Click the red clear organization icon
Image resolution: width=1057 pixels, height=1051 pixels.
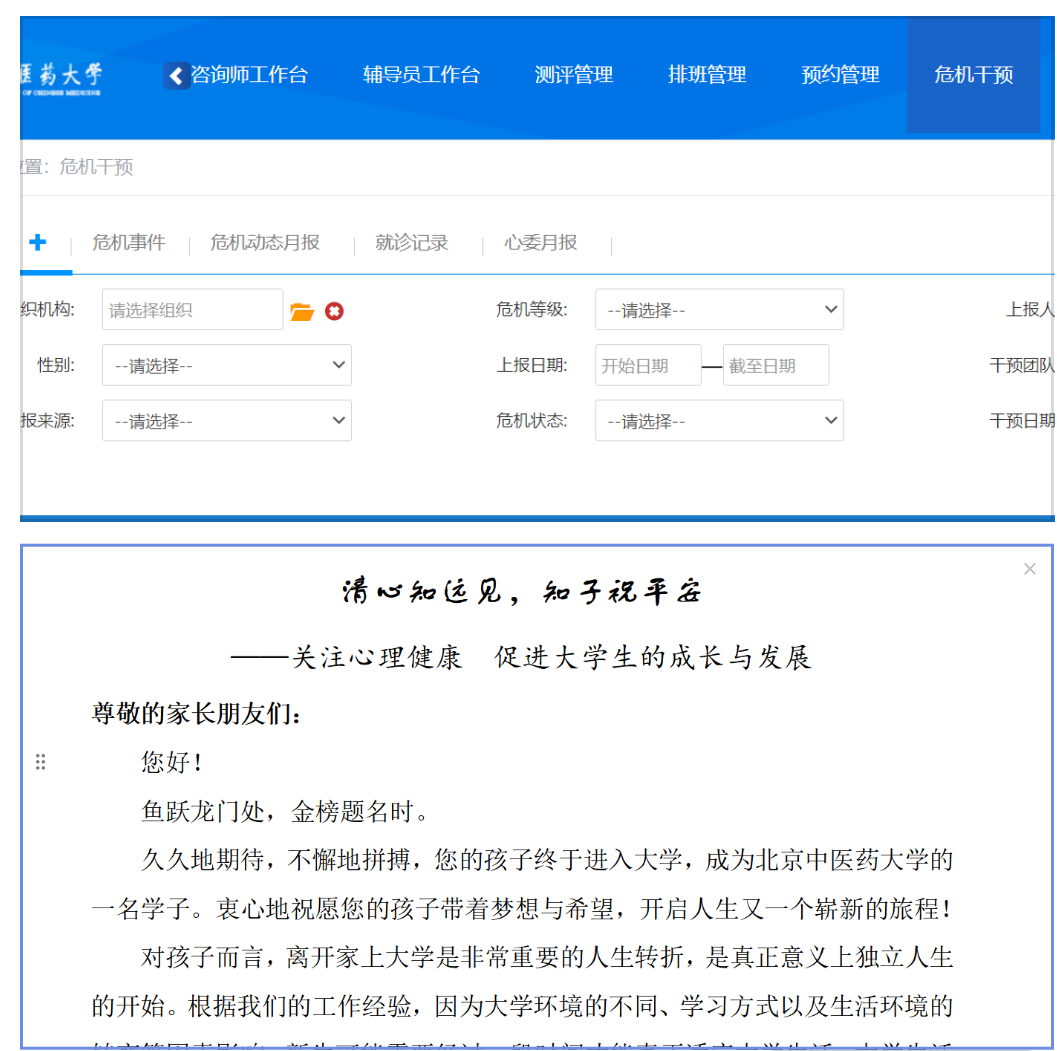tap(334, 311)
